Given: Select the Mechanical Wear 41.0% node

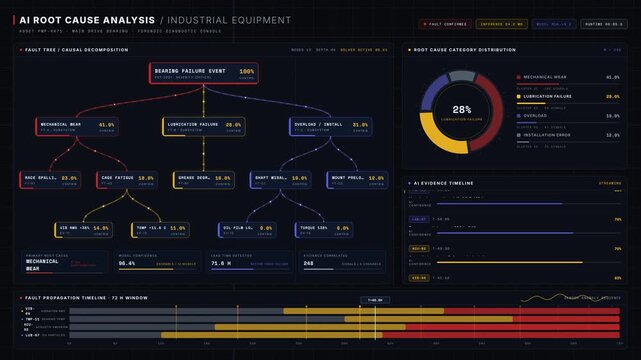Looking at the screenshot, I should (77, 127).
